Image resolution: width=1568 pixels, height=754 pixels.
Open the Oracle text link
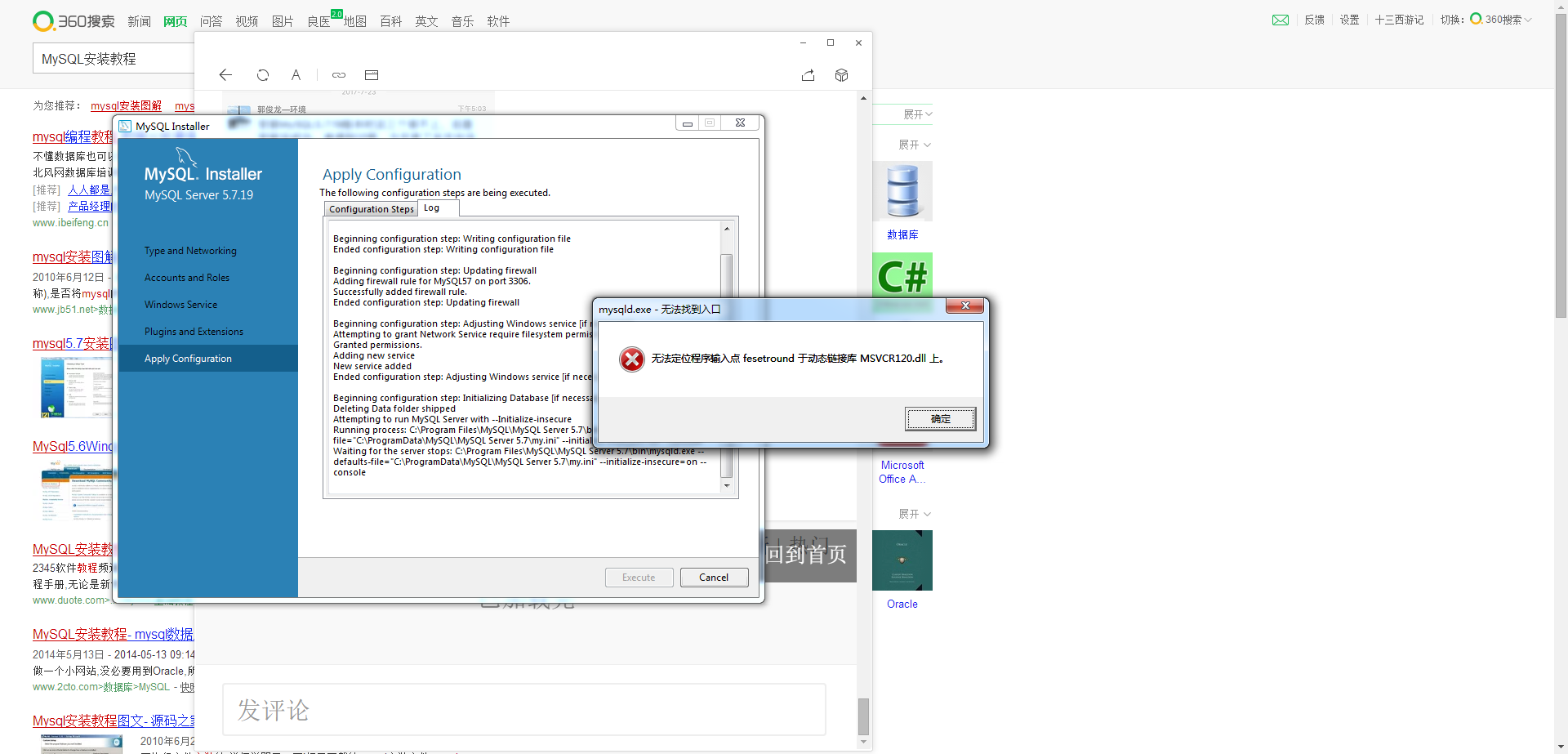(902, 604)
